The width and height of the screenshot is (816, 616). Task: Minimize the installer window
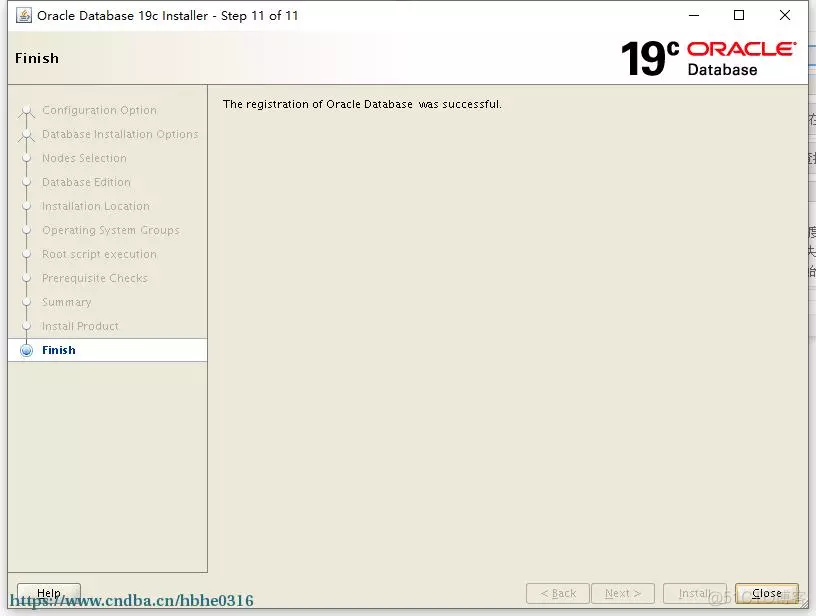click(x=694, y=16)
